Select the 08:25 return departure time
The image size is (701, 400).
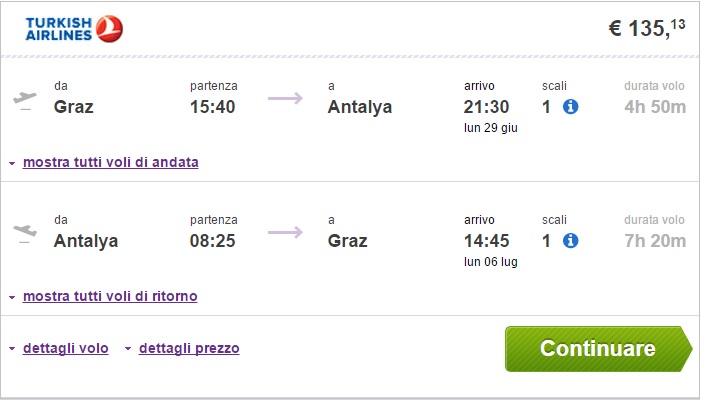(x=213, y=240)
